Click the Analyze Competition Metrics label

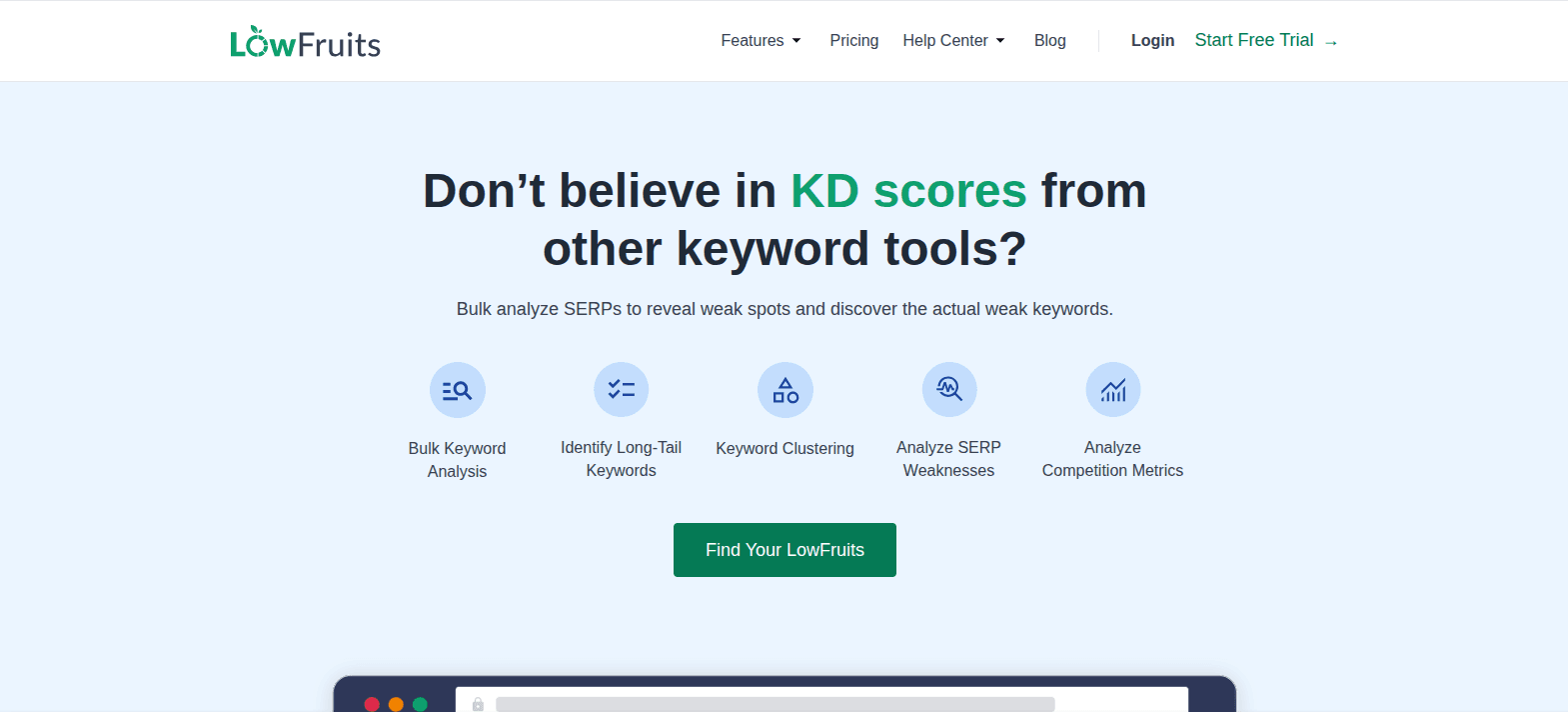click(x=1112, y=459)
